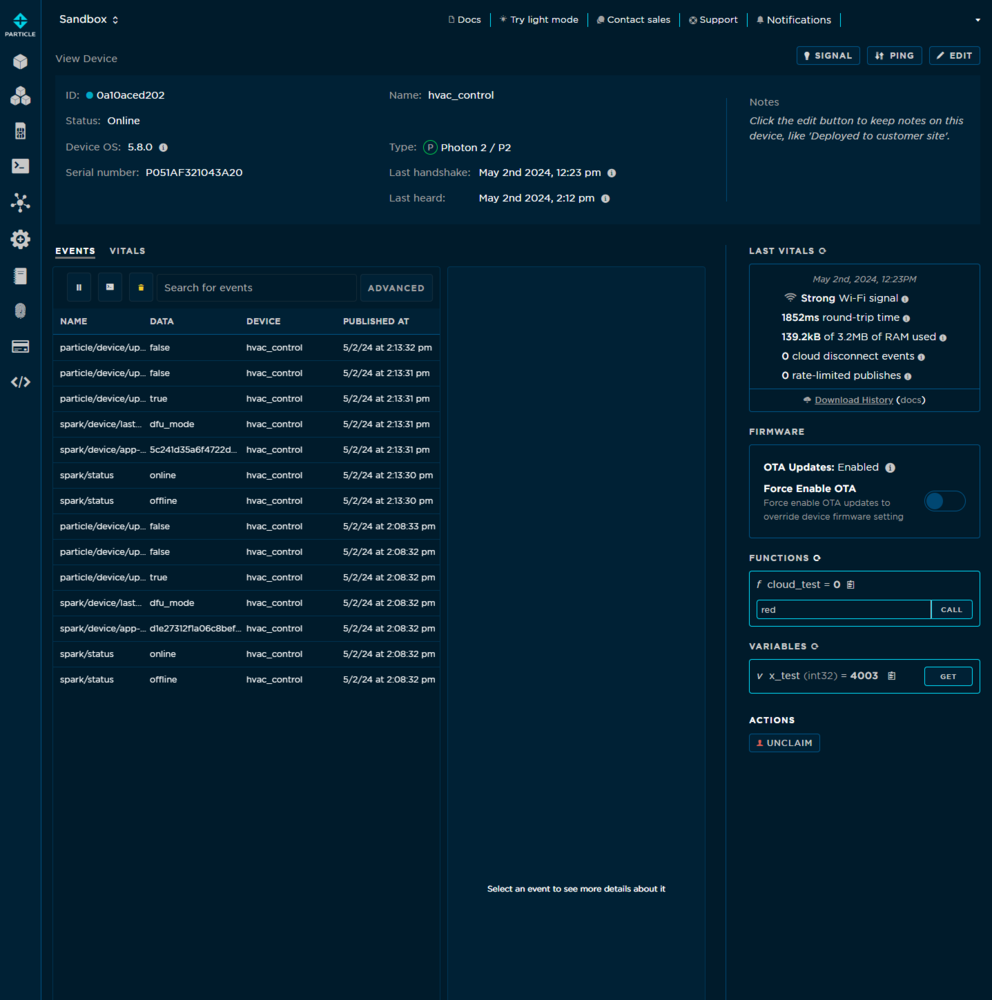Click info icon next to rate-limited publishes

pyautogui.click(x=908, y=376)
